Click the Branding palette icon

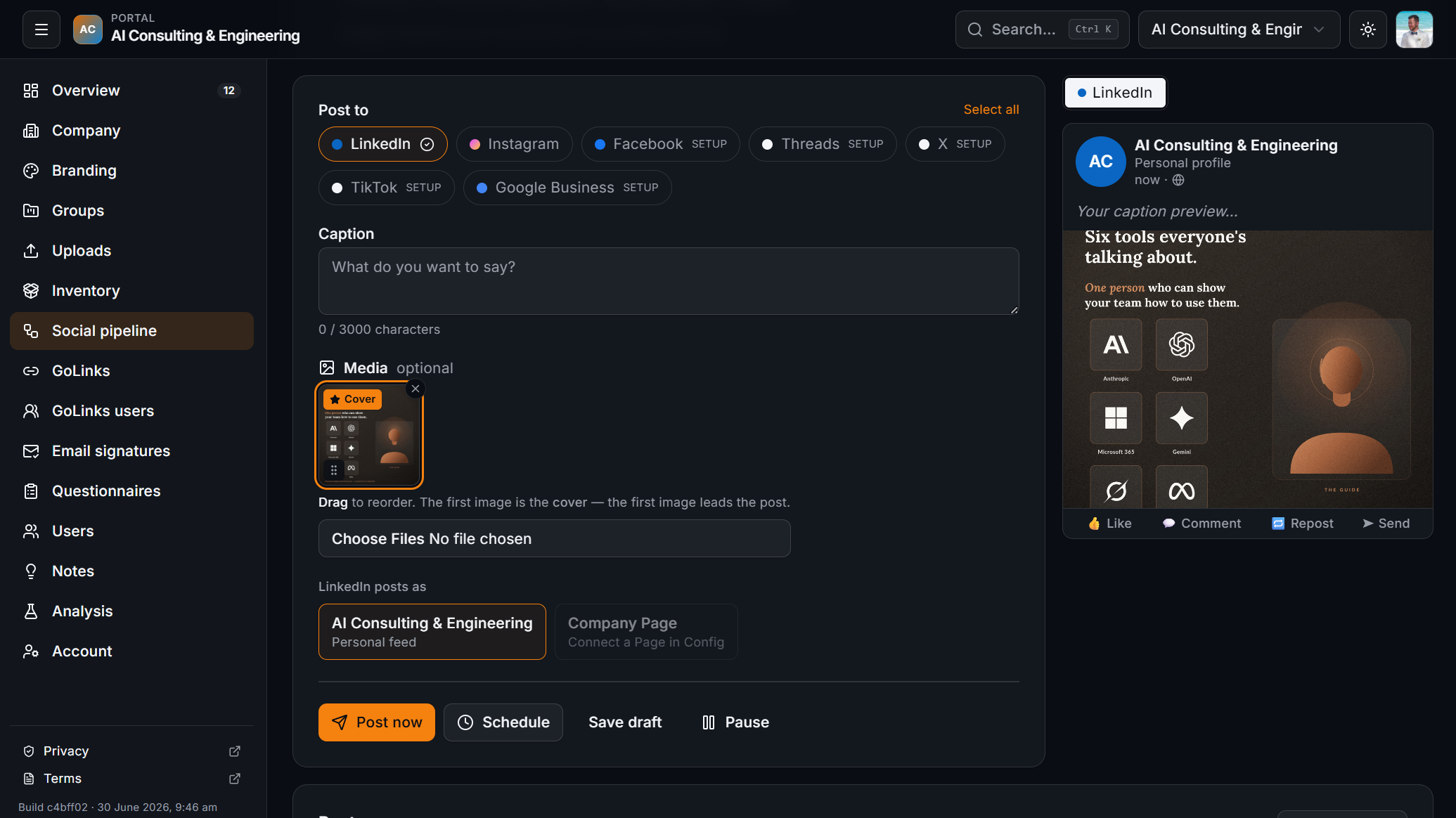[31, 171]
